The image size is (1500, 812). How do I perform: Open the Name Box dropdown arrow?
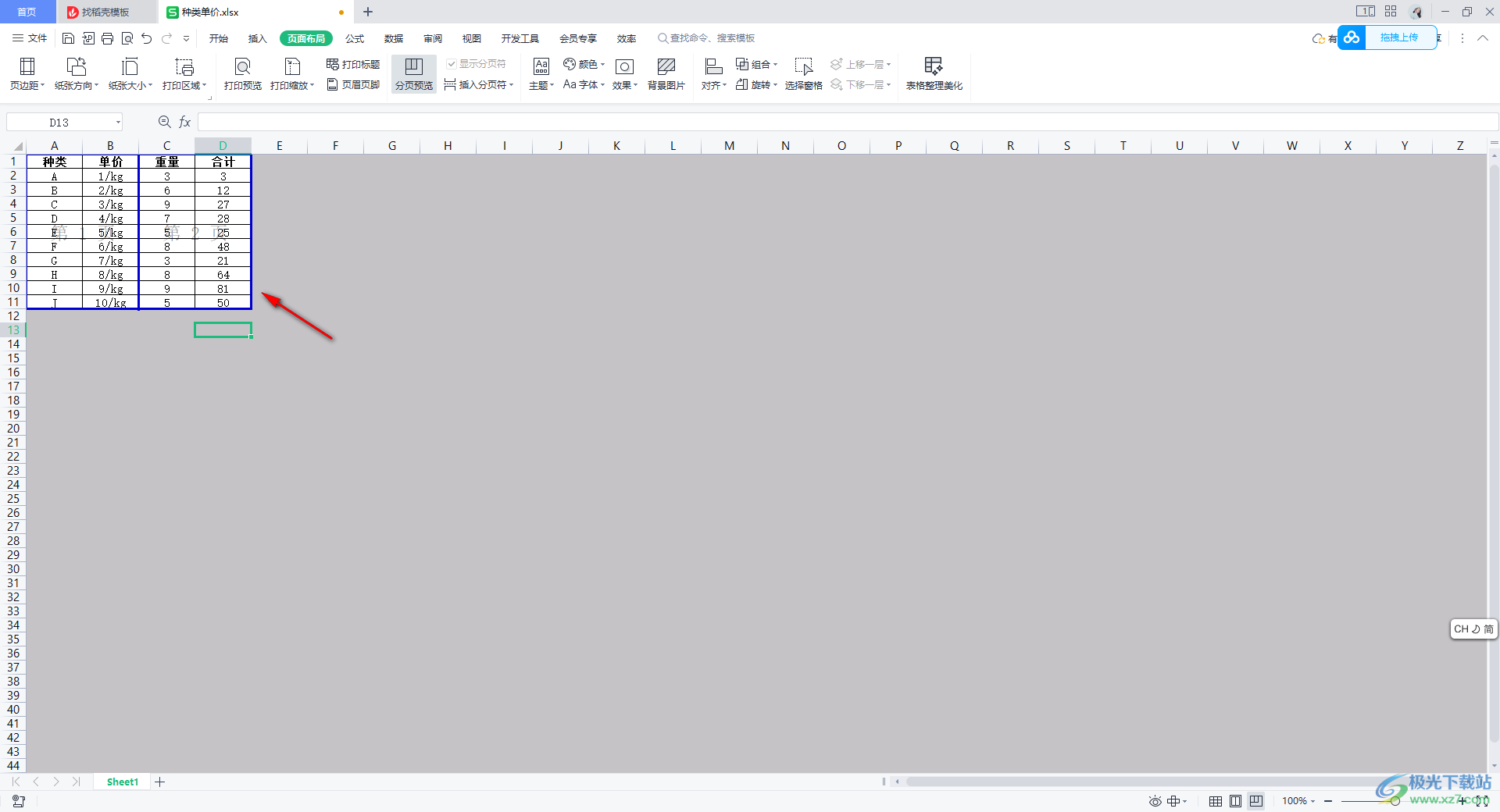(118, 122)
